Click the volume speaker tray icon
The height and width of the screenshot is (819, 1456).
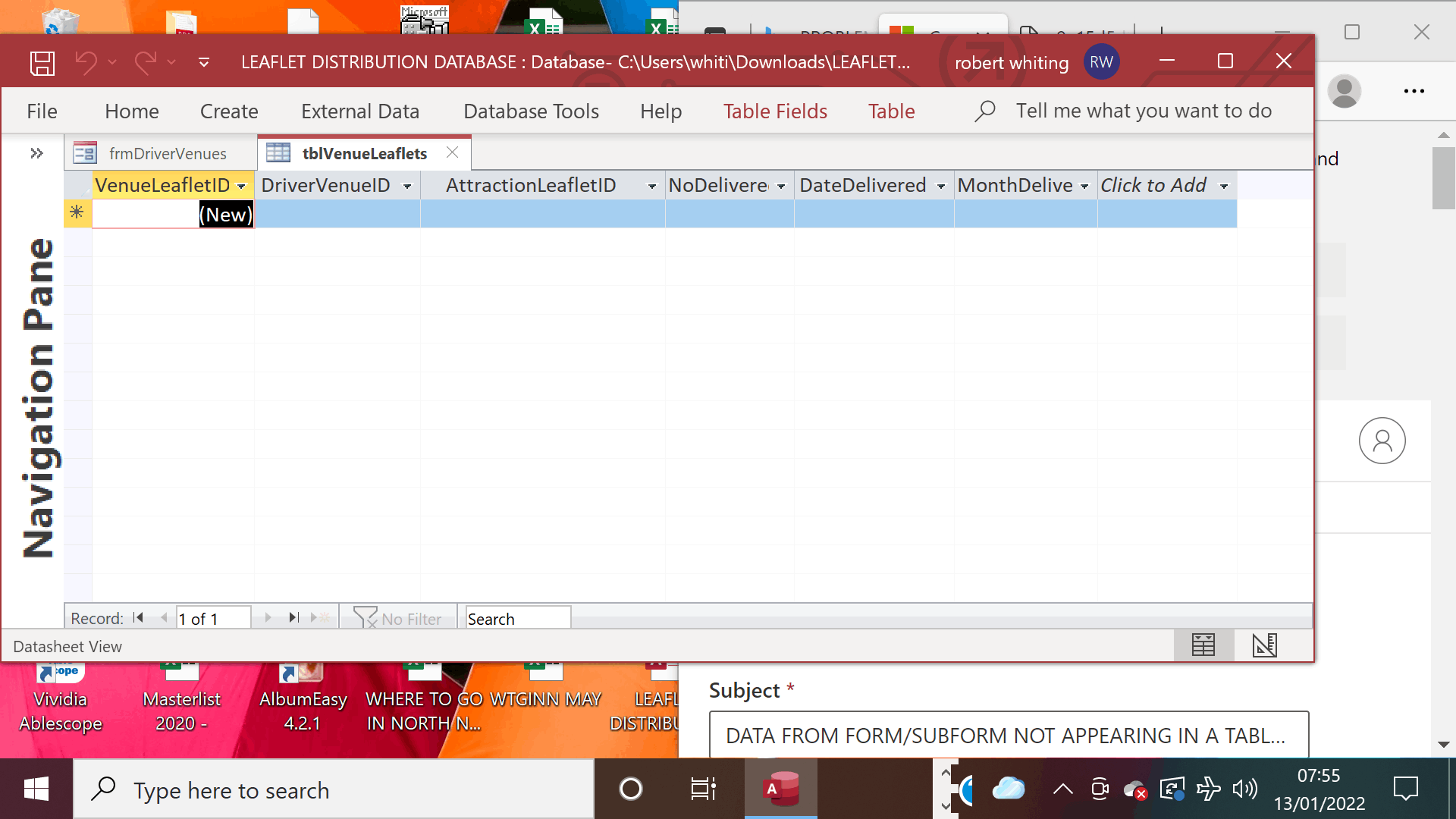(x=1244, y=789)
